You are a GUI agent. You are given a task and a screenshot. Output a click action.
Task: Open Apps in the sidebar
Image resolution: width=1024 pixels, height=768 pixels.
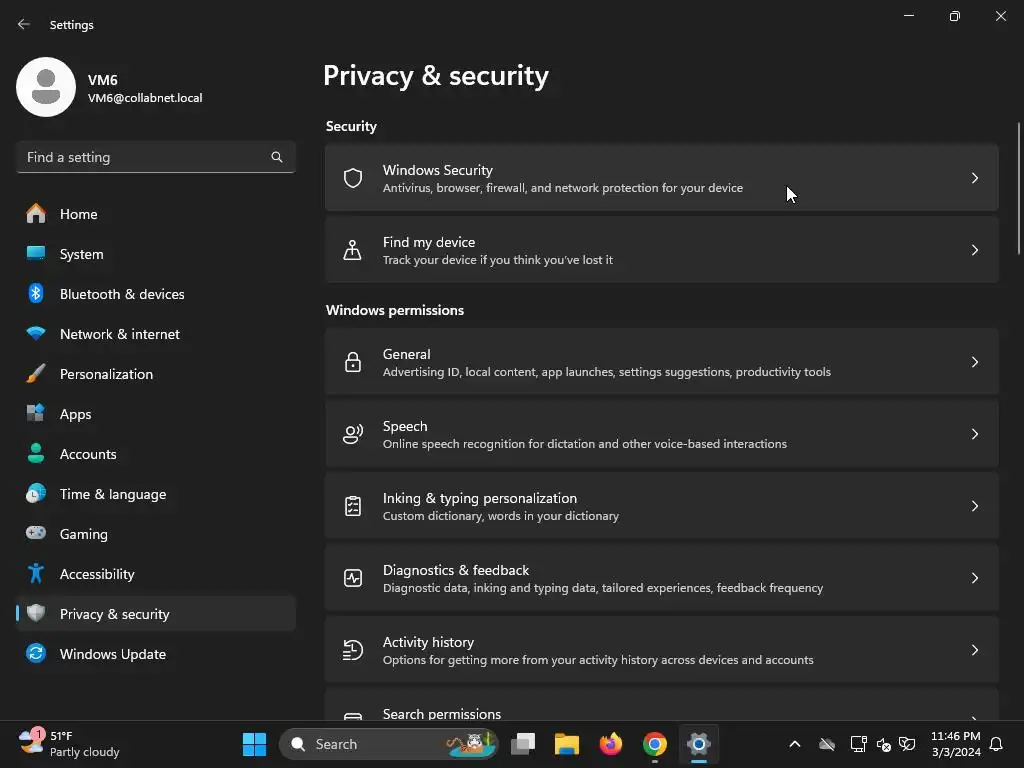click(x=155, y=413)
